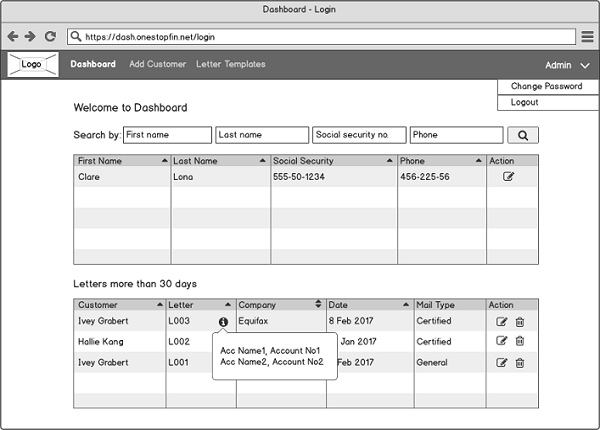
Task: Click Logout in Admin menu
Action: point(525,102)
